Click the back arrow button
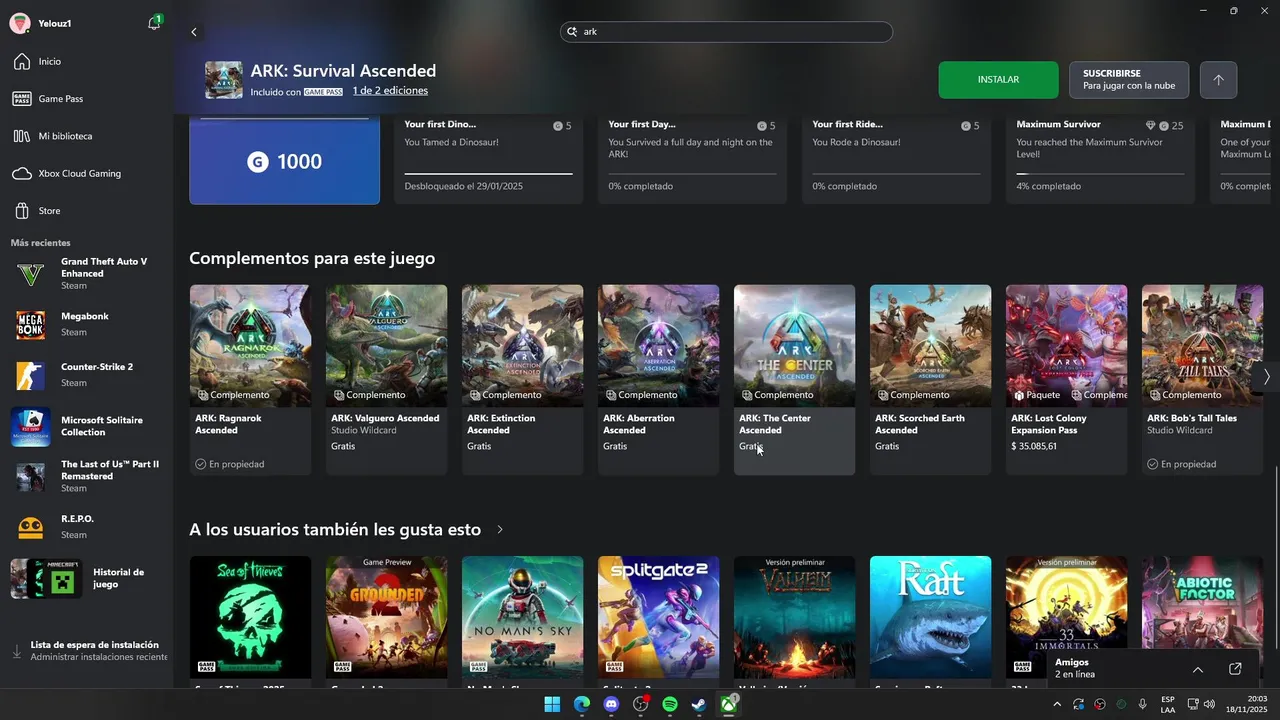 click(194, 32)
